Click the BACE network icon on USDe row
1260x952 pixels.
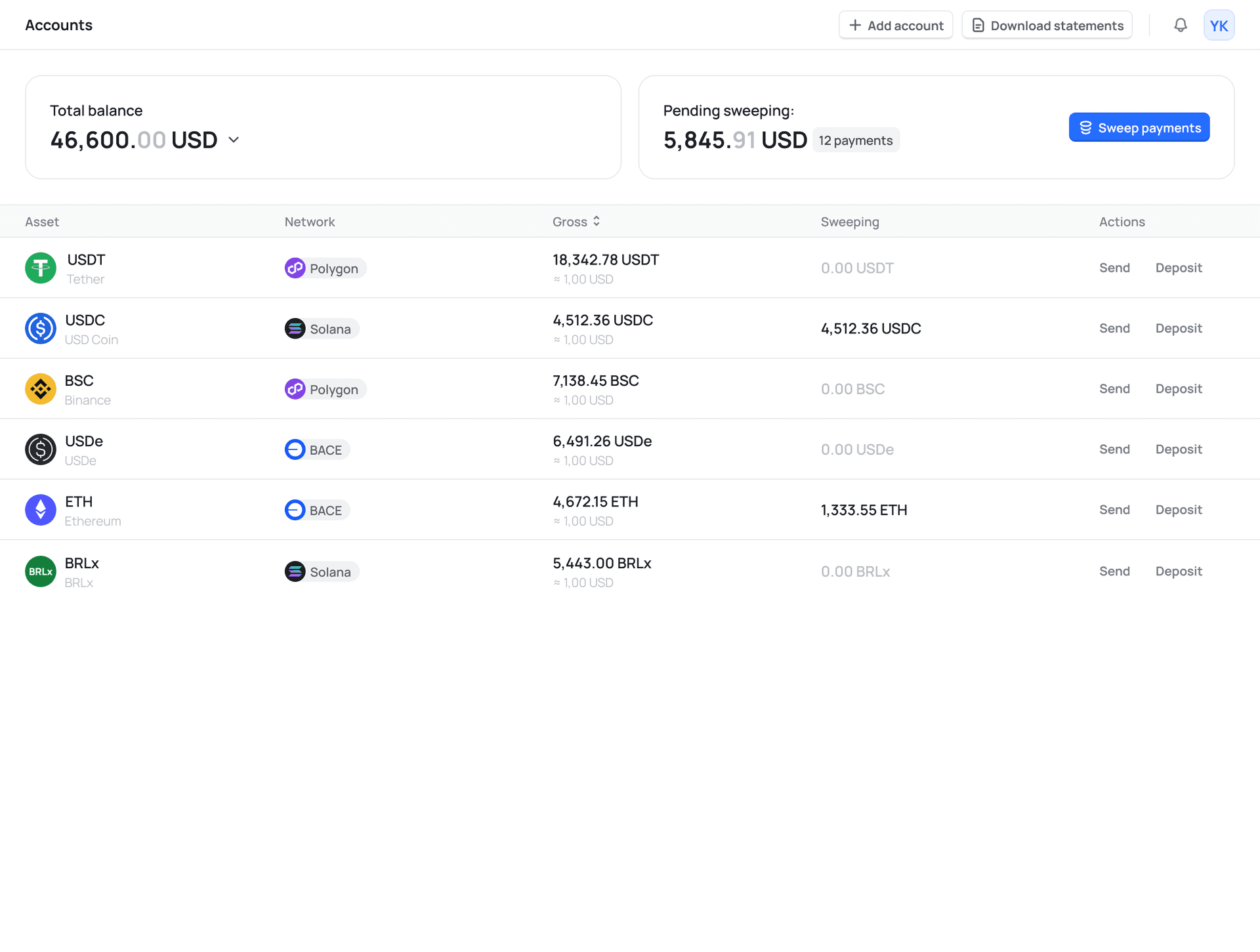coord(295,449)
